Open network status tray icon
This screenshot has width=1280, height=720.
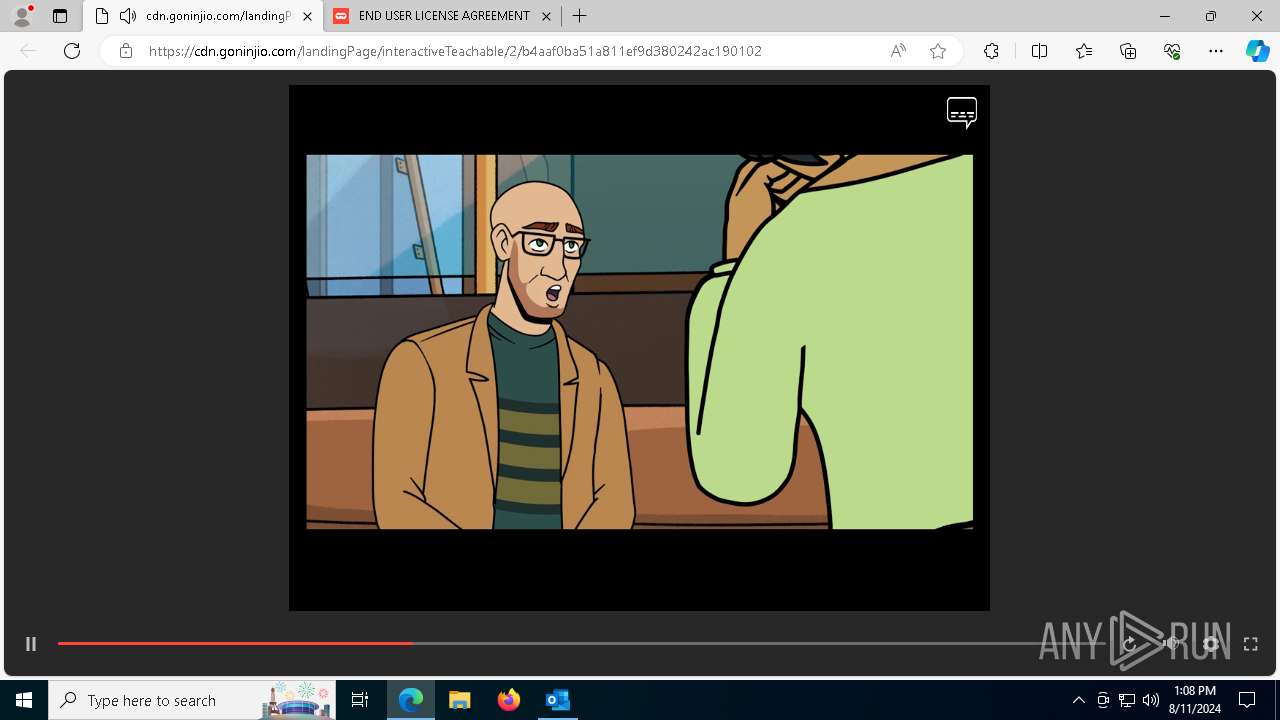pyautogui.click(x=1127, y=700)
